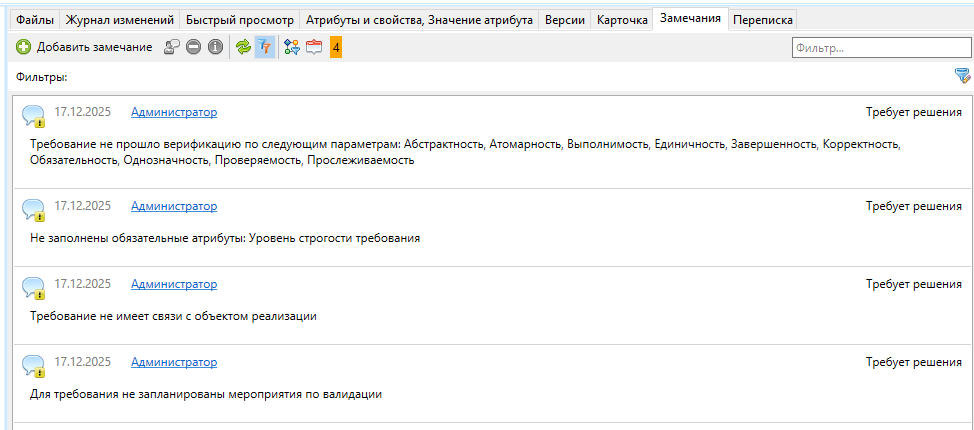This screenshot has height=430, width=974.
Task: Click the red calendar icon in toolbar
Action: coord(314,47)
